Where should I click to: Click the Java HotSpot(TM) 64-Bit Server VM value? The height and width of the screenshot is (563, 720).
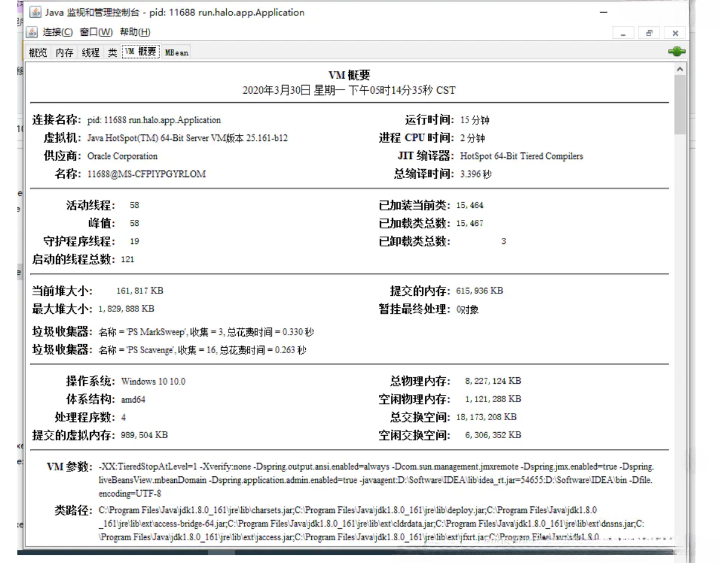coord(187,138)
